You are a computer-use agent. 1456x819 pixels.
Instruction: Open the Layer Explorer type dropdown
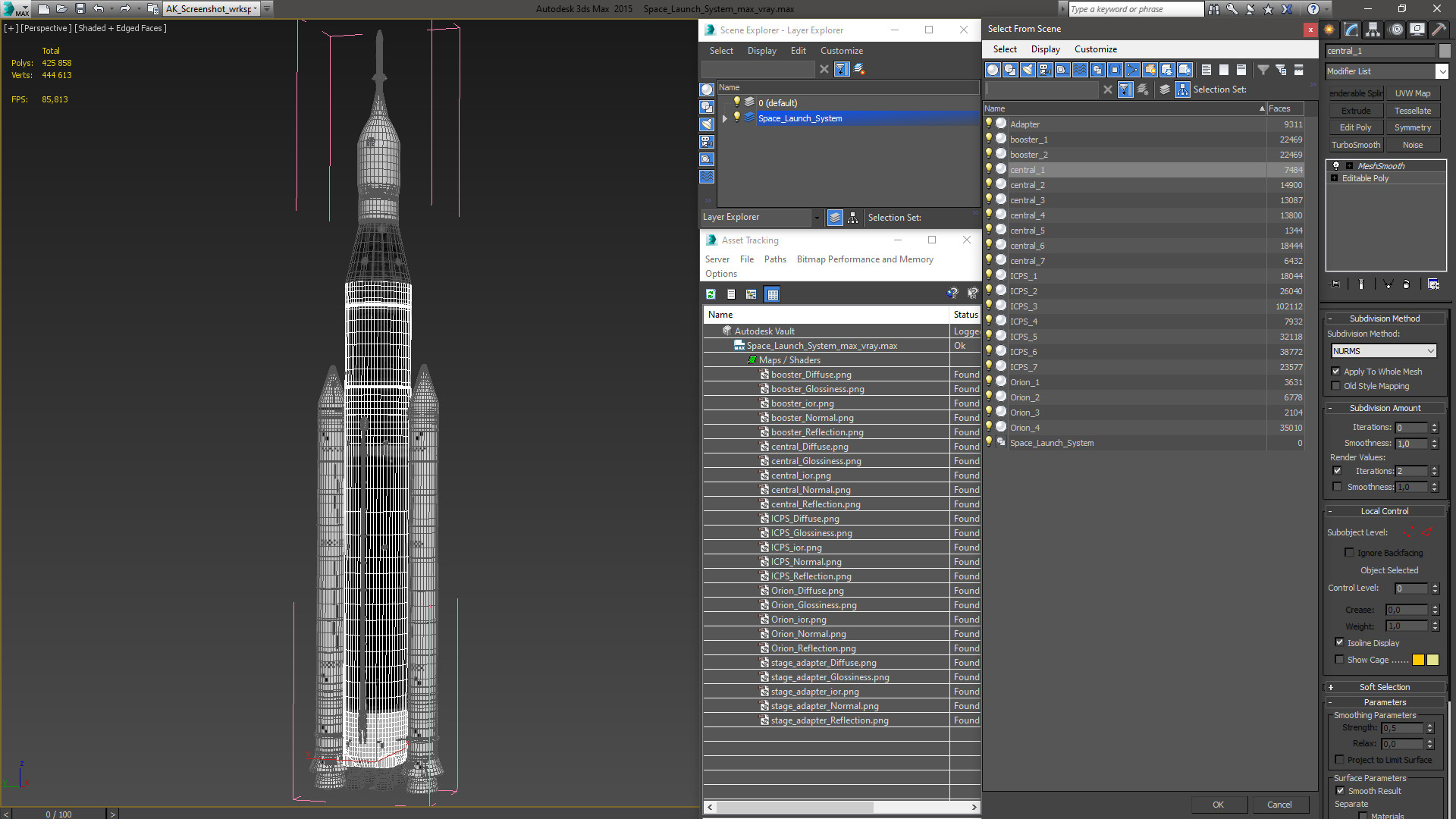tap(817, 218)
